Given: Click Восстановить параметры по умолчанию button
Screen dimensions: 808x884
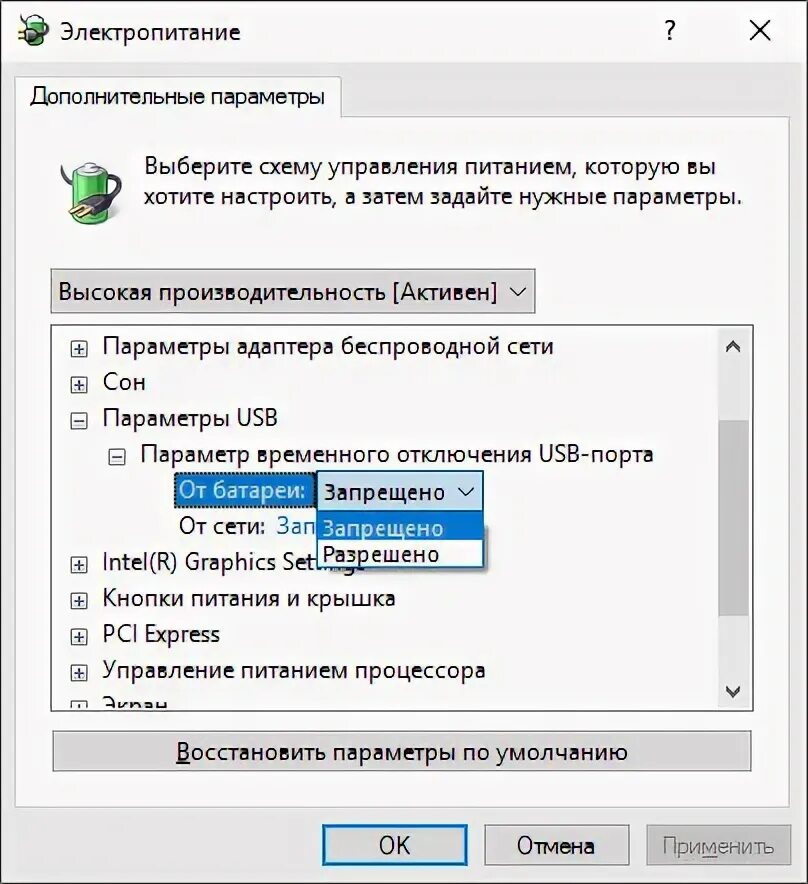Looking at the screenshot, I should (x=402, y=752).
